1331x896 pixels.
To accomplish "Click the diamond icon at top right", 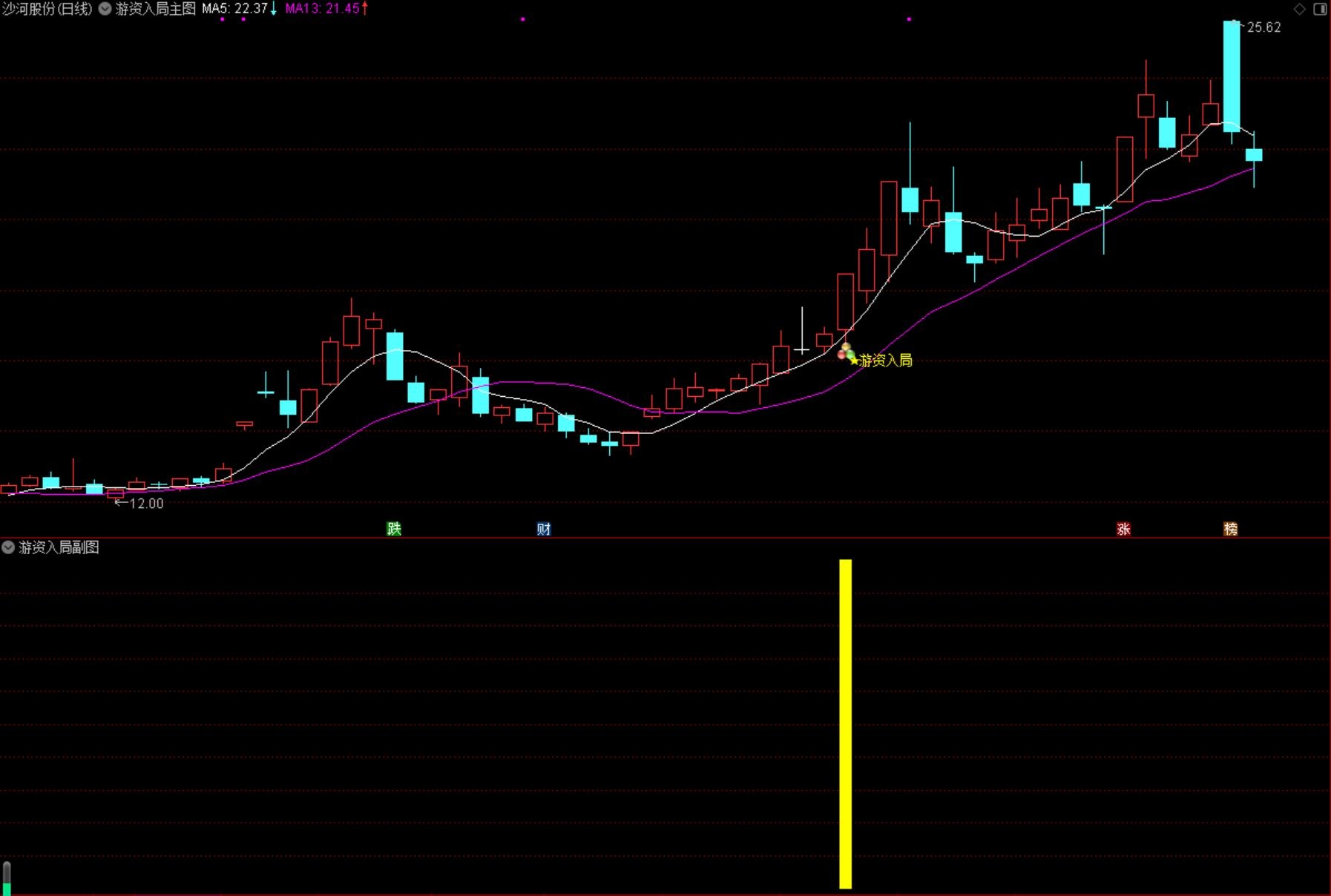I will tap(1299, 9).
